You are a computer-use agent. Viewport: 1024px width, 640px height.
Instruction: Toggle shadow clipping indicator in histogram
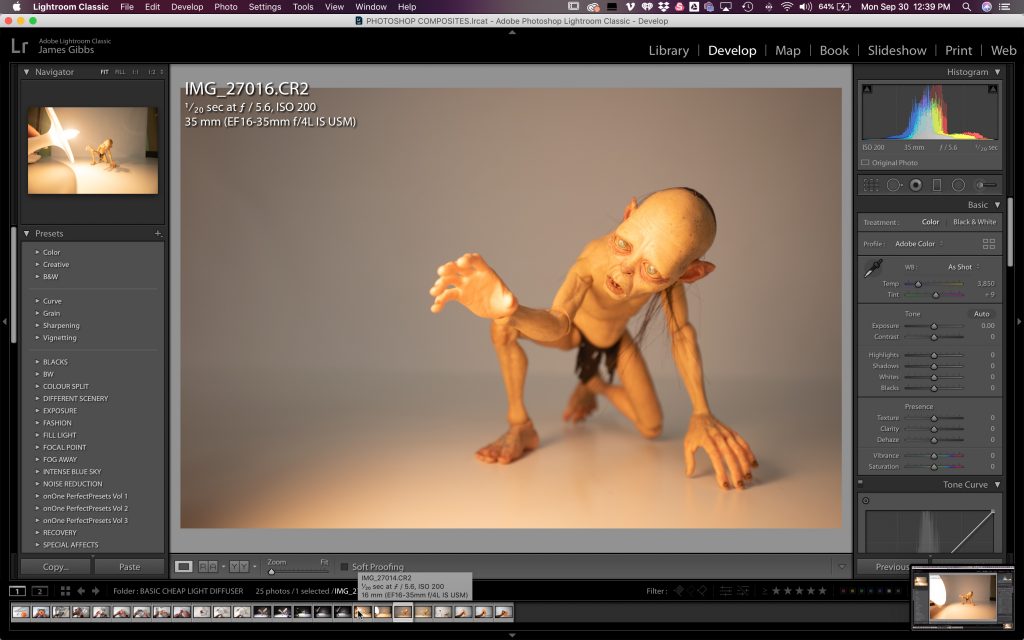point(867,89)
